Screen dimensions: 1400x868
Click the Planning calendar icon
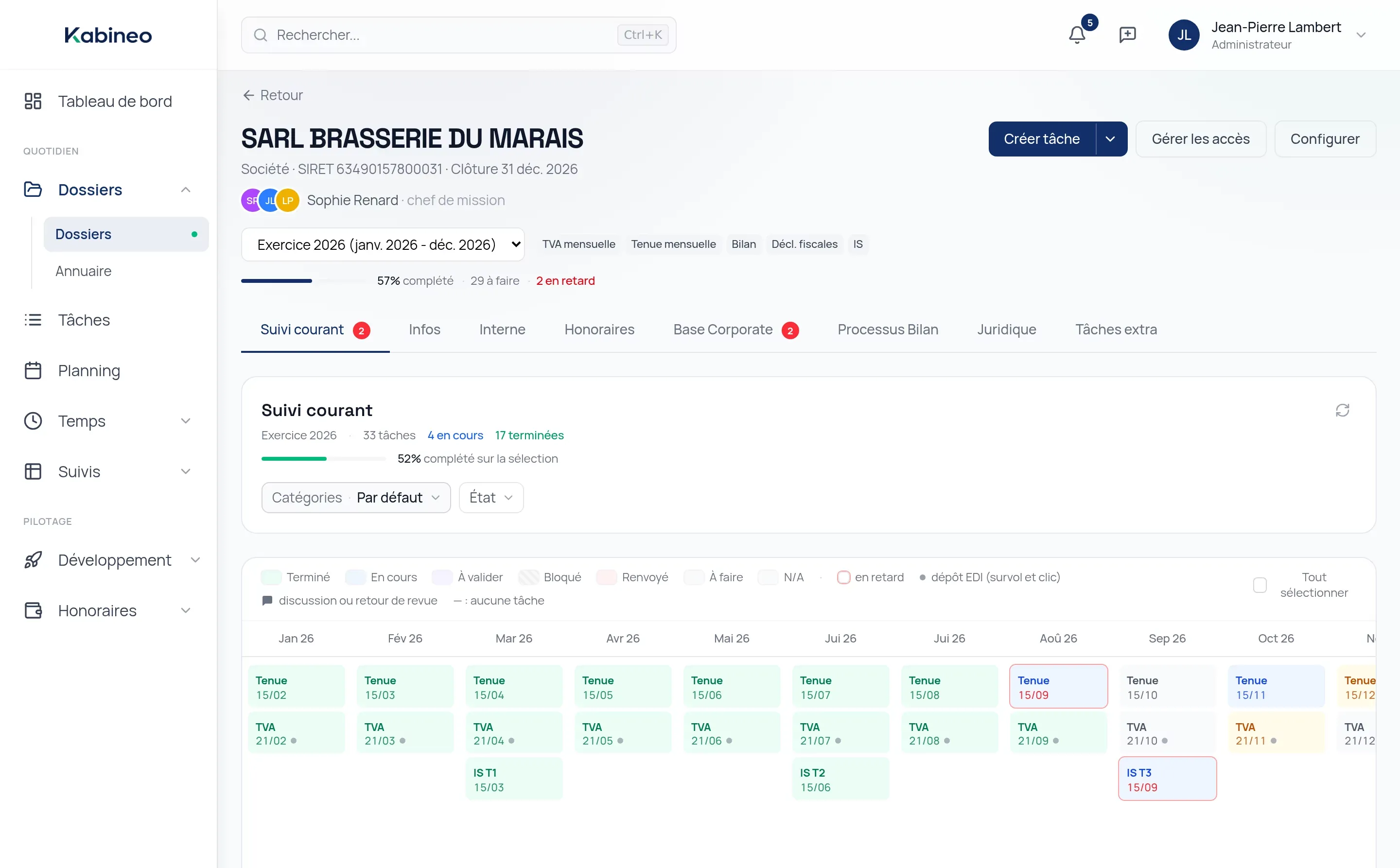coord(33,370)
